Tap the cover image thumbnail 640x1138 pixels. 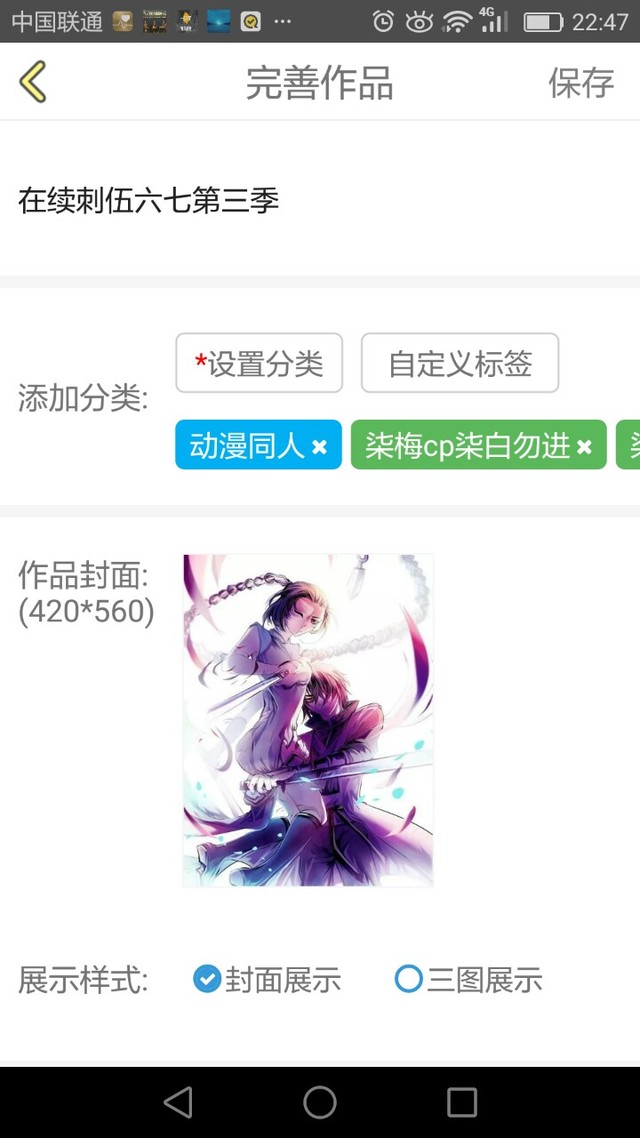click(308, 720)
